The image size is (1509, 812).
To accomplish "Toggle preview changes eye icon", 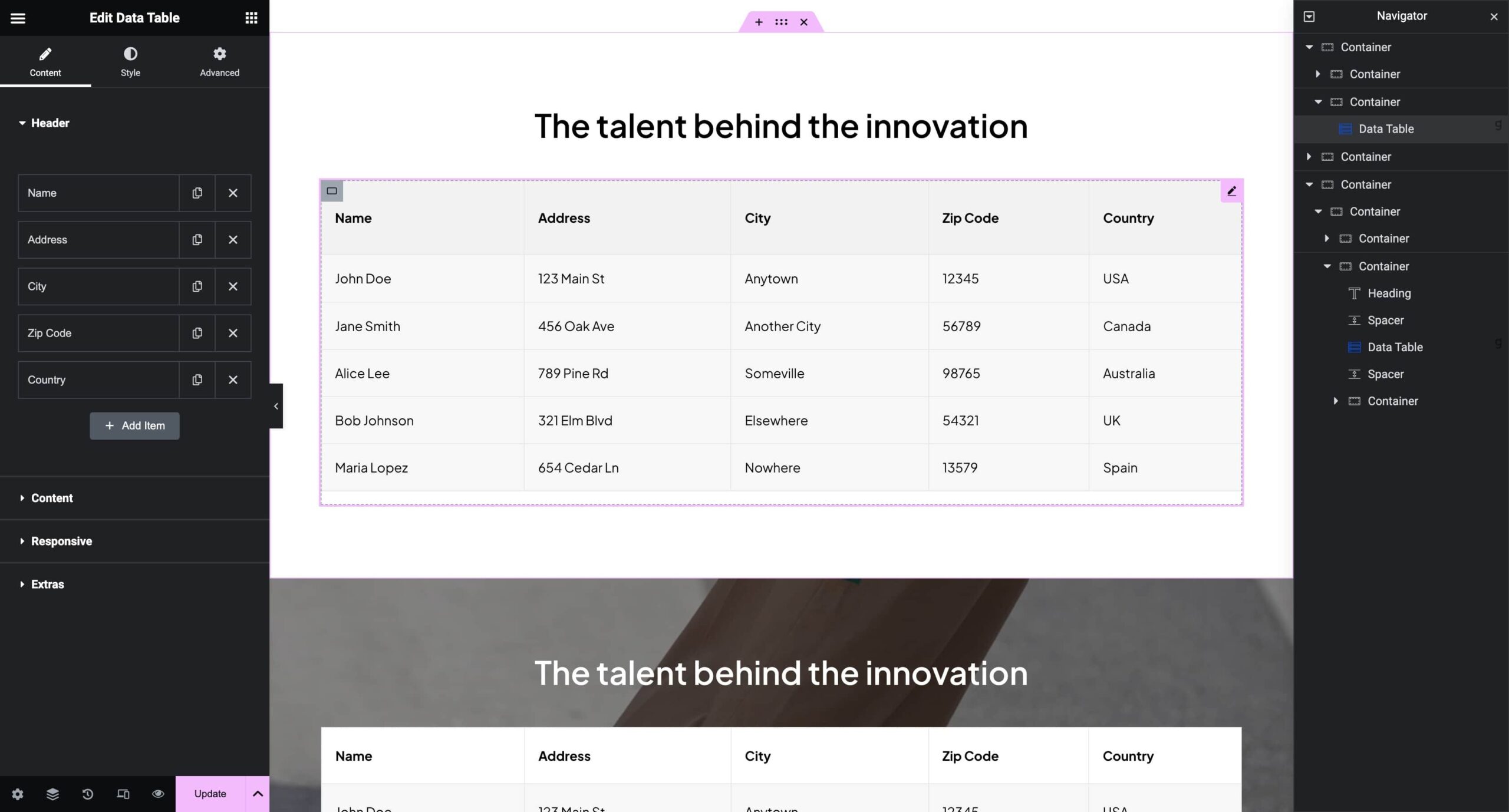I will tap(158, 794).
